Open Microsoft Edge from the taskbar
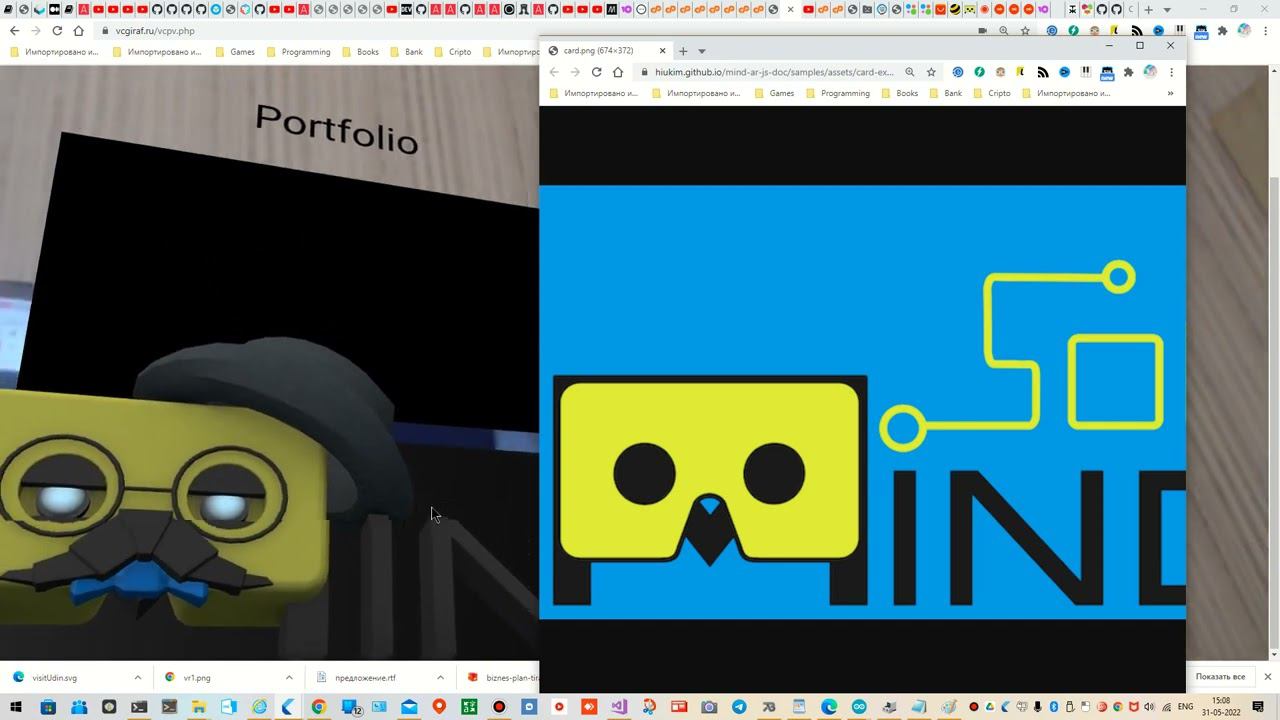Screen dimensions: 1280x720 [x=829, y=707]
